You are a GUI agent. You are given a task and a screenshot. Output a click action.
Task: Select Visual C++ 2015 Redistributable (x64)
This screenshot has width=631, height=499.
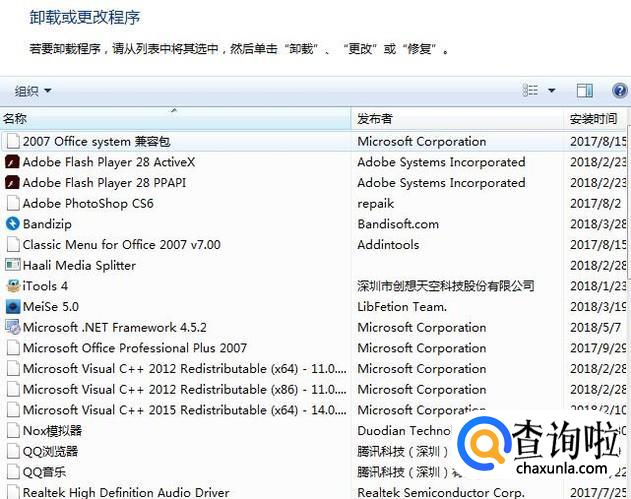pos(184,410)
